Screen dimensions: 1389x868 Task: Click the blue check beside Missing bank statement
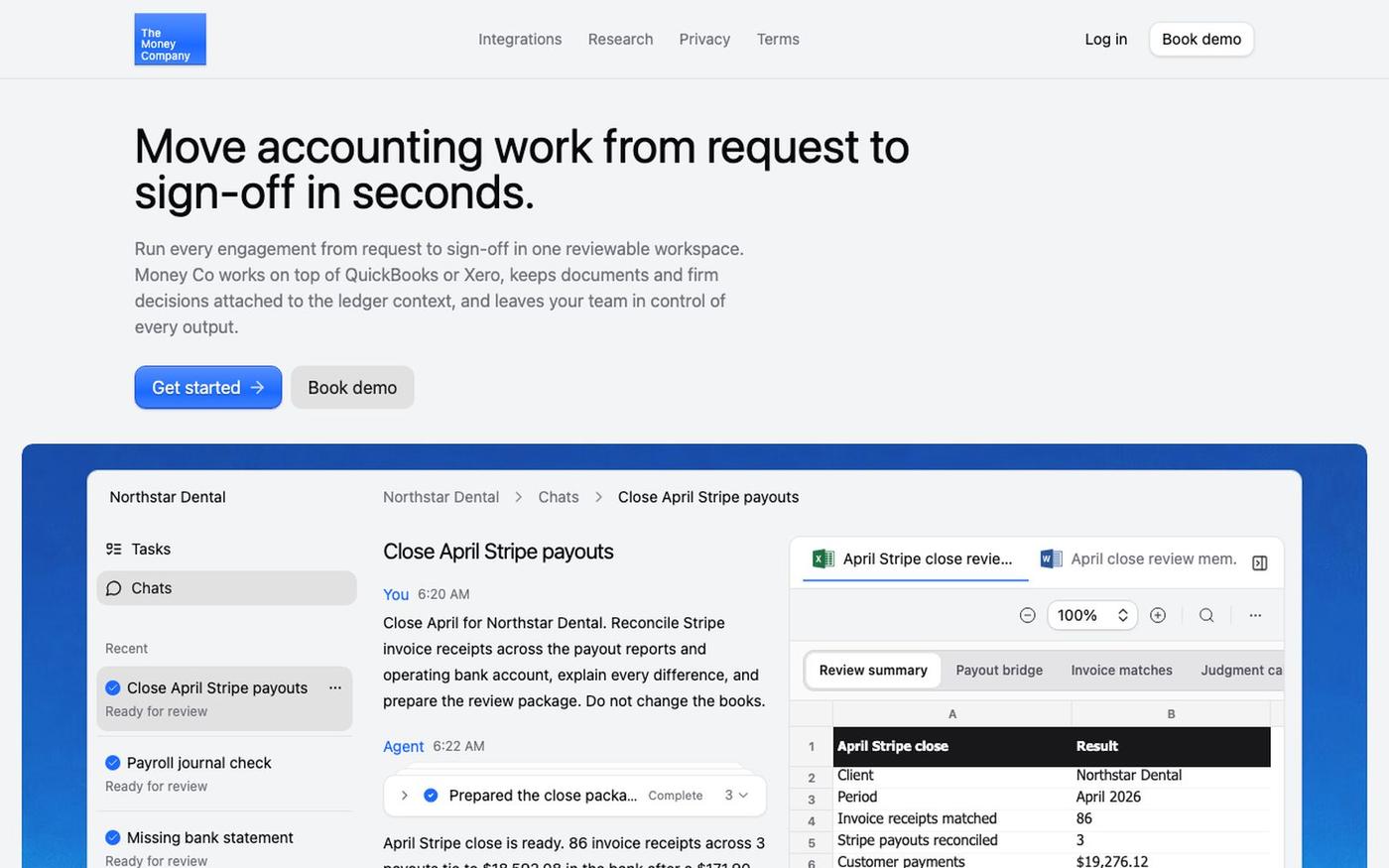pos(113,838)
